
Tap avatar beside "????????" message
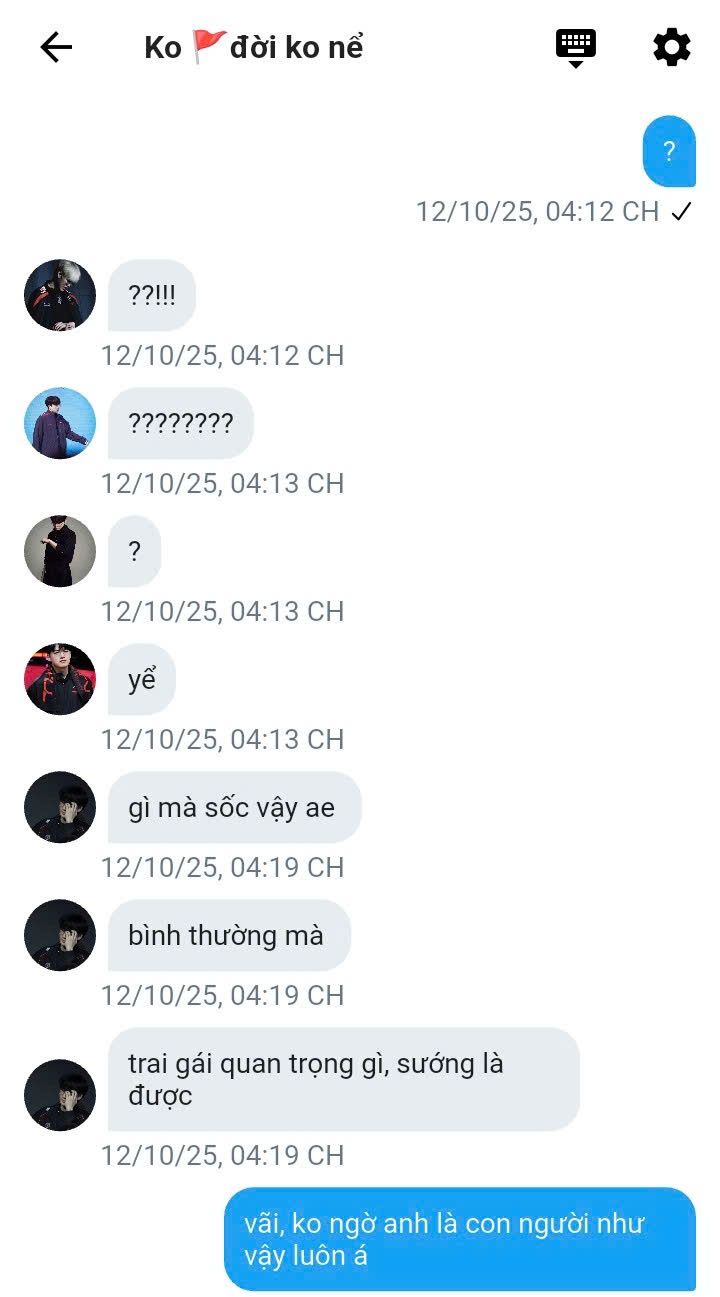(x=60, y=423)
